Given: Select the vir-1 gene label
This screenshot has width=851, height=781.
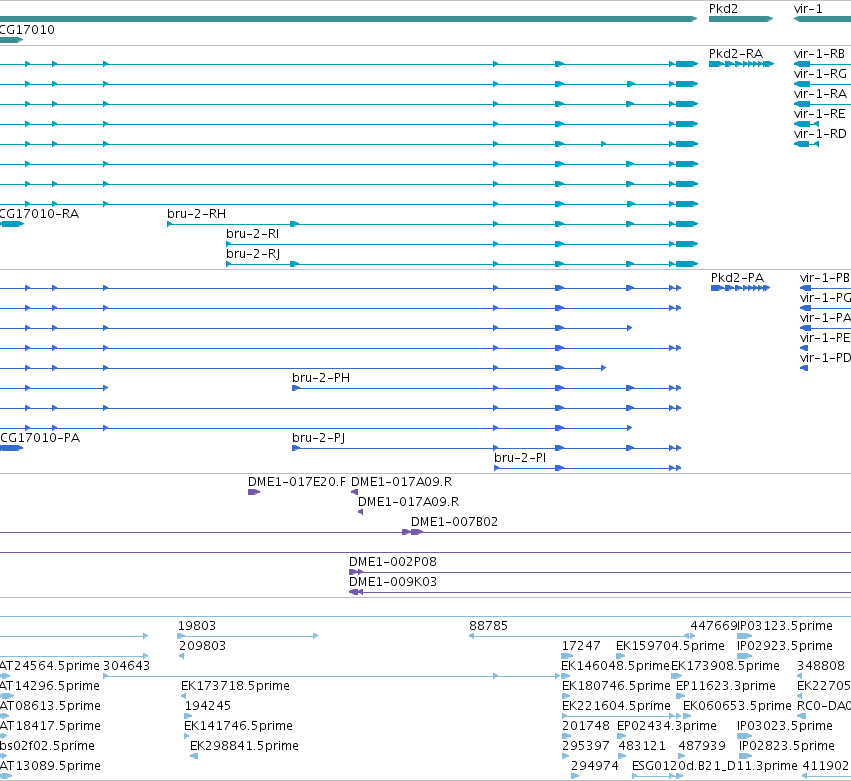Looking at the screenshot, I should pos(808,9).
